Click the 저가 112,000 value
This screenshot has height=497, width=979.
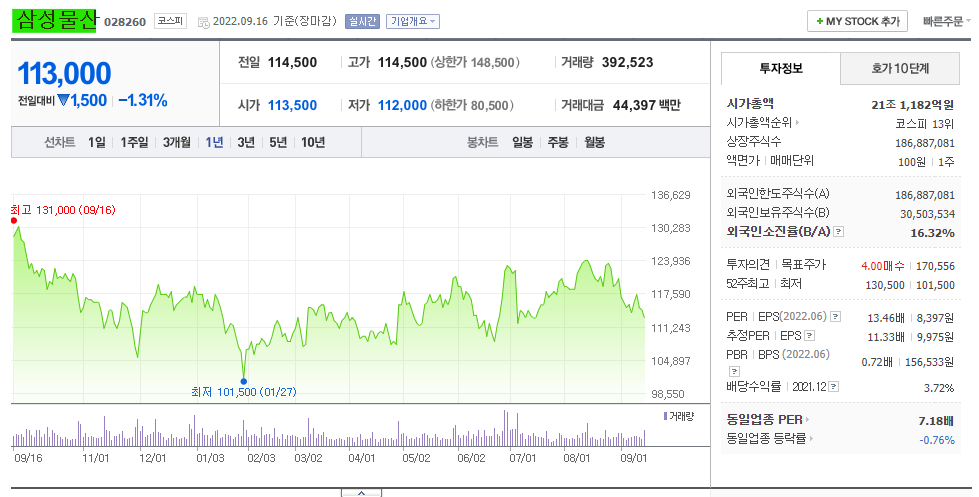coord(402,106)
